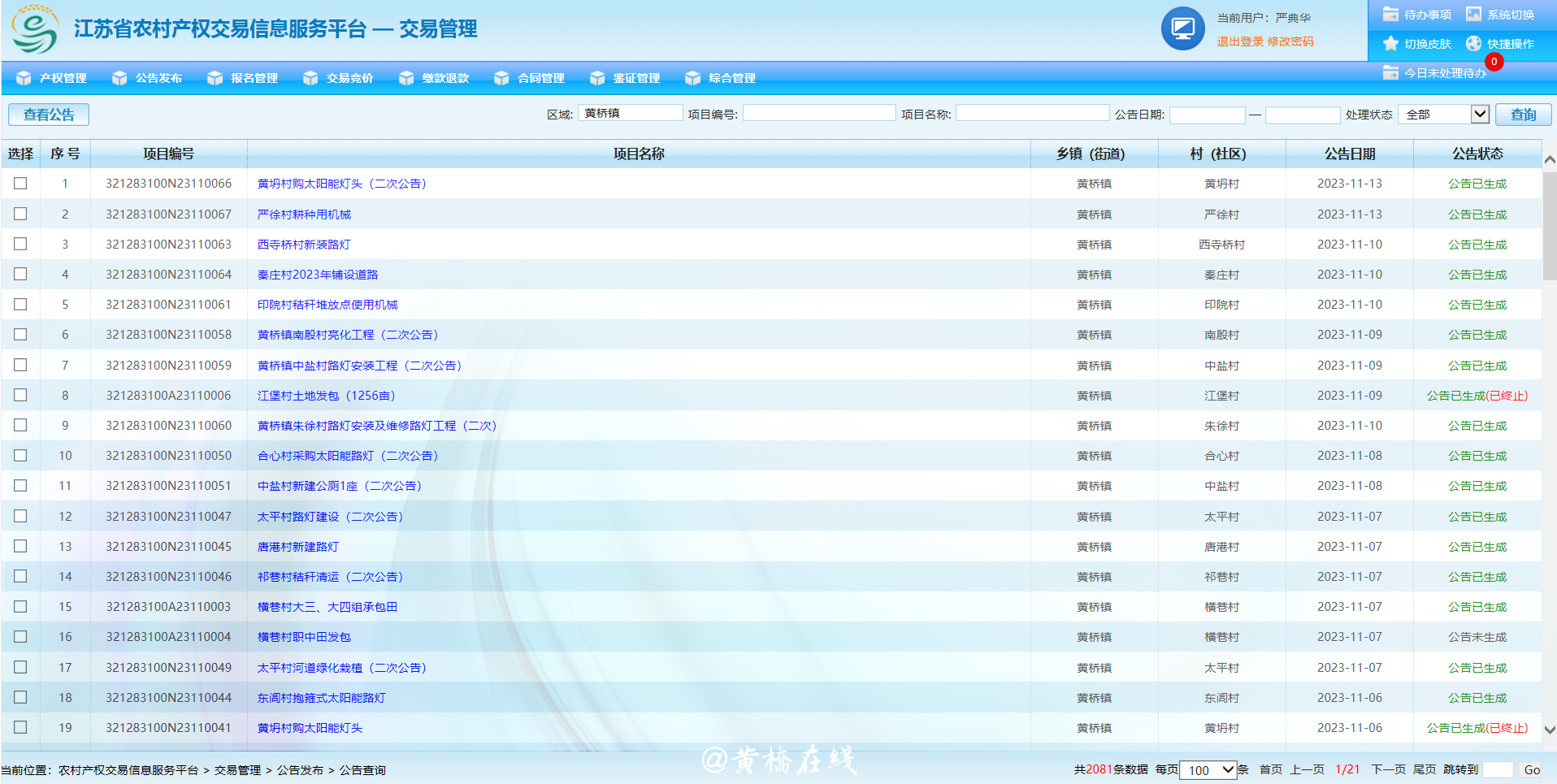Viewport: 1557px width, 784px height.
Task: Click the cube icon beside 综合管理
Action: pyautogui.click(x=692, y=78)
